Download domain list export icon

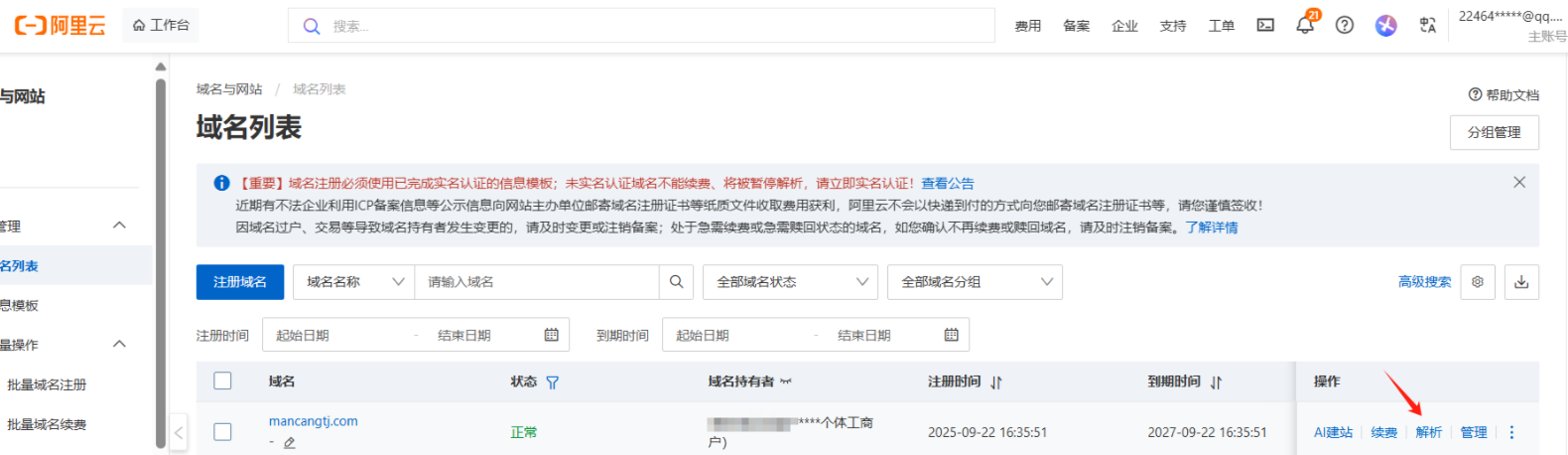point(1521,282)
